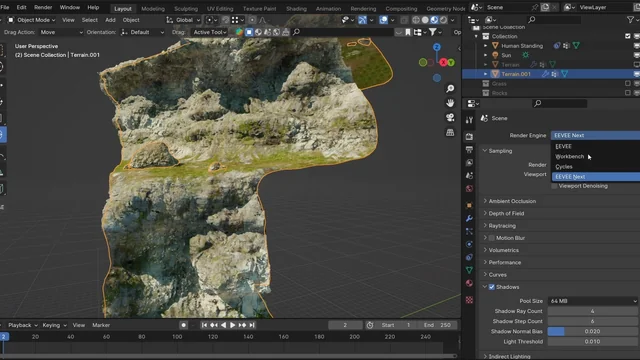Open the Tool properties tab icon
The width and height of the screenshot is (640, 360).
click(469, 120)
